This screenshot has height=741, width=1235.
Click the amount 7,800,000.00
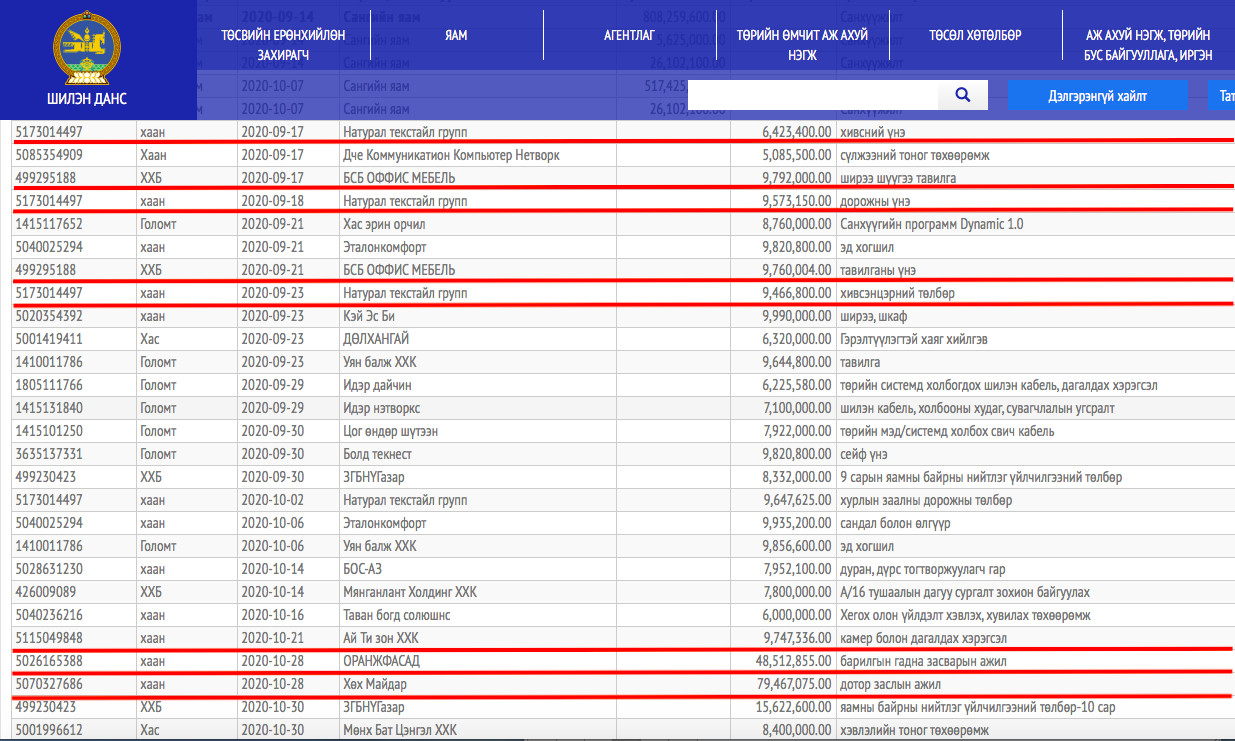[796, 592]
